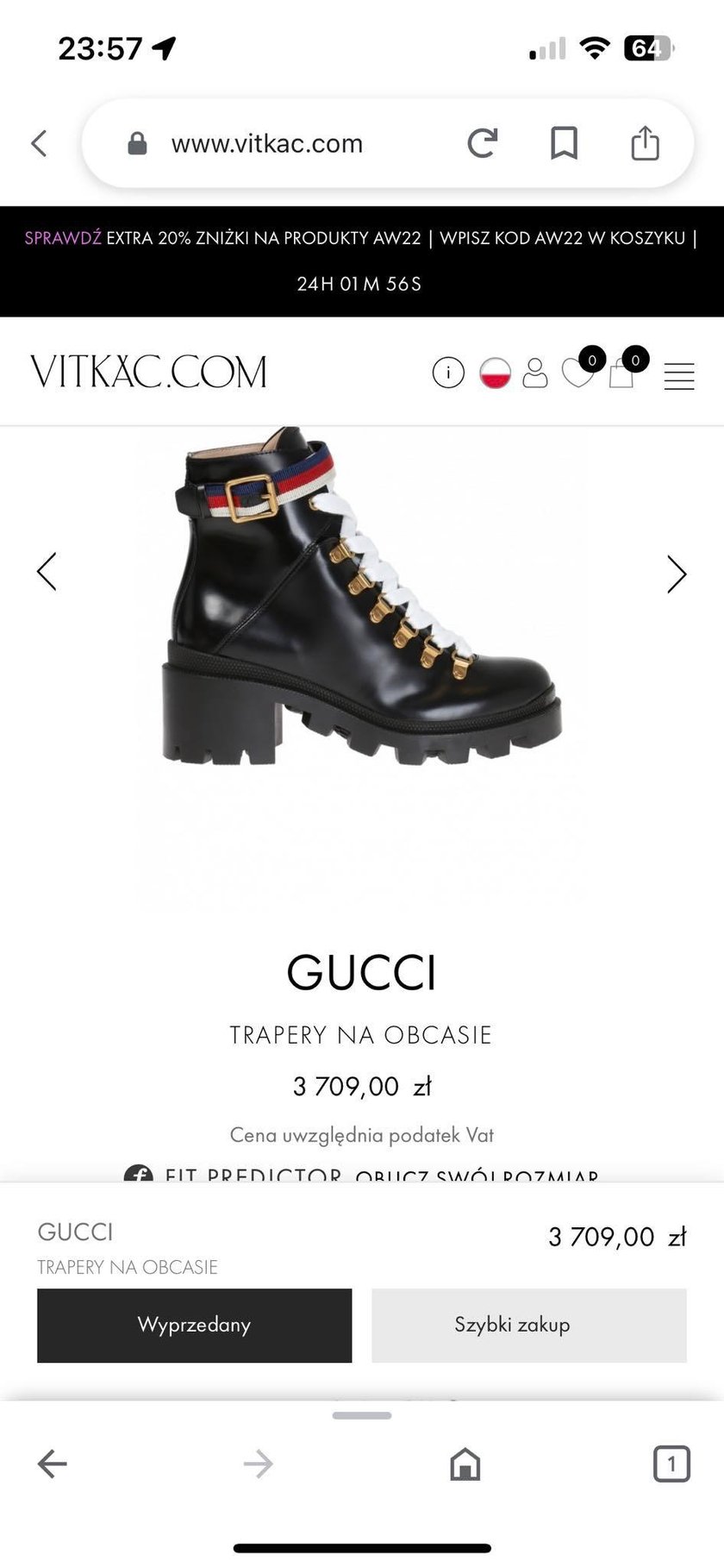The height and width of the screenshot is (1568, 724).
Task: Open the VITKAC.COM logo homepage
Action: click(x=148, y=373)
